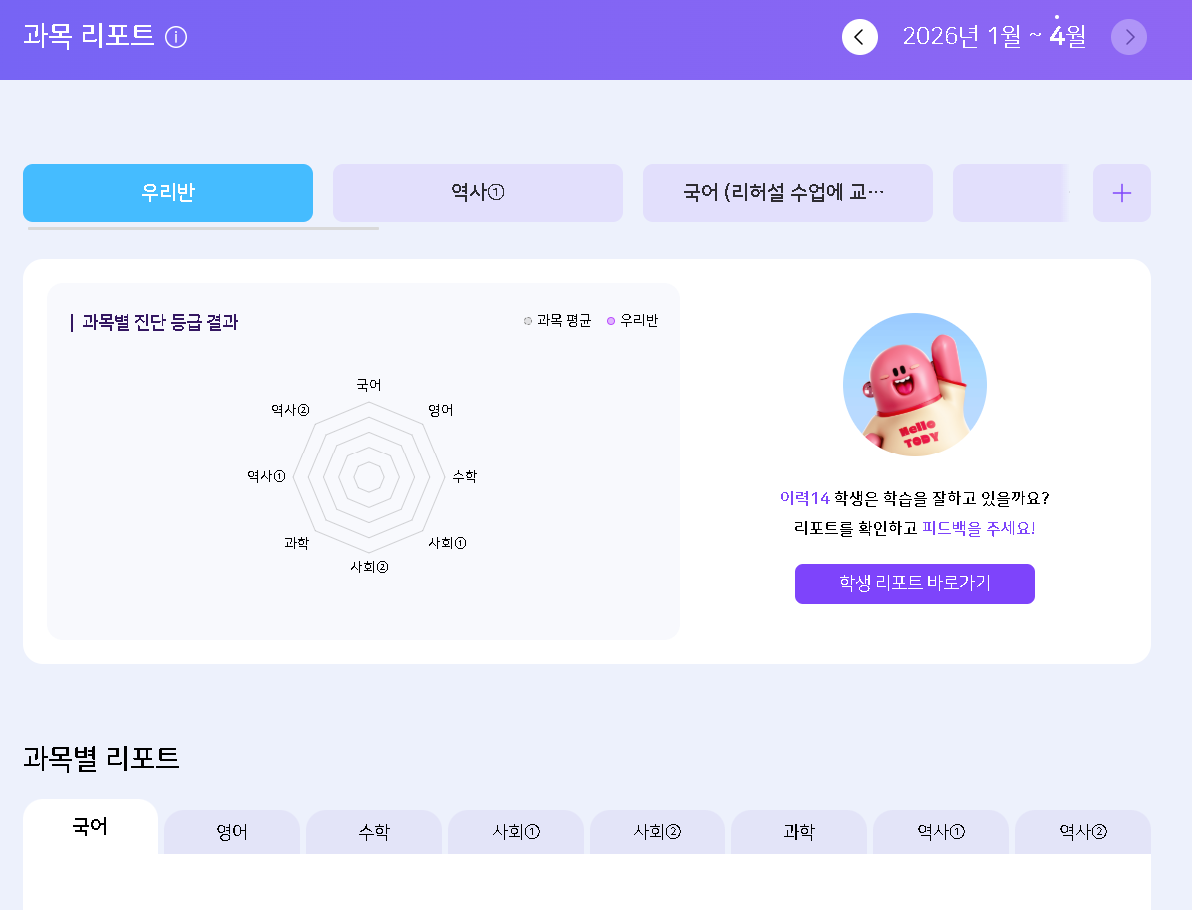The height and width of the screenshot is (910, 1192).
Task: Select the 우리반 class tab
Action: 168,193
